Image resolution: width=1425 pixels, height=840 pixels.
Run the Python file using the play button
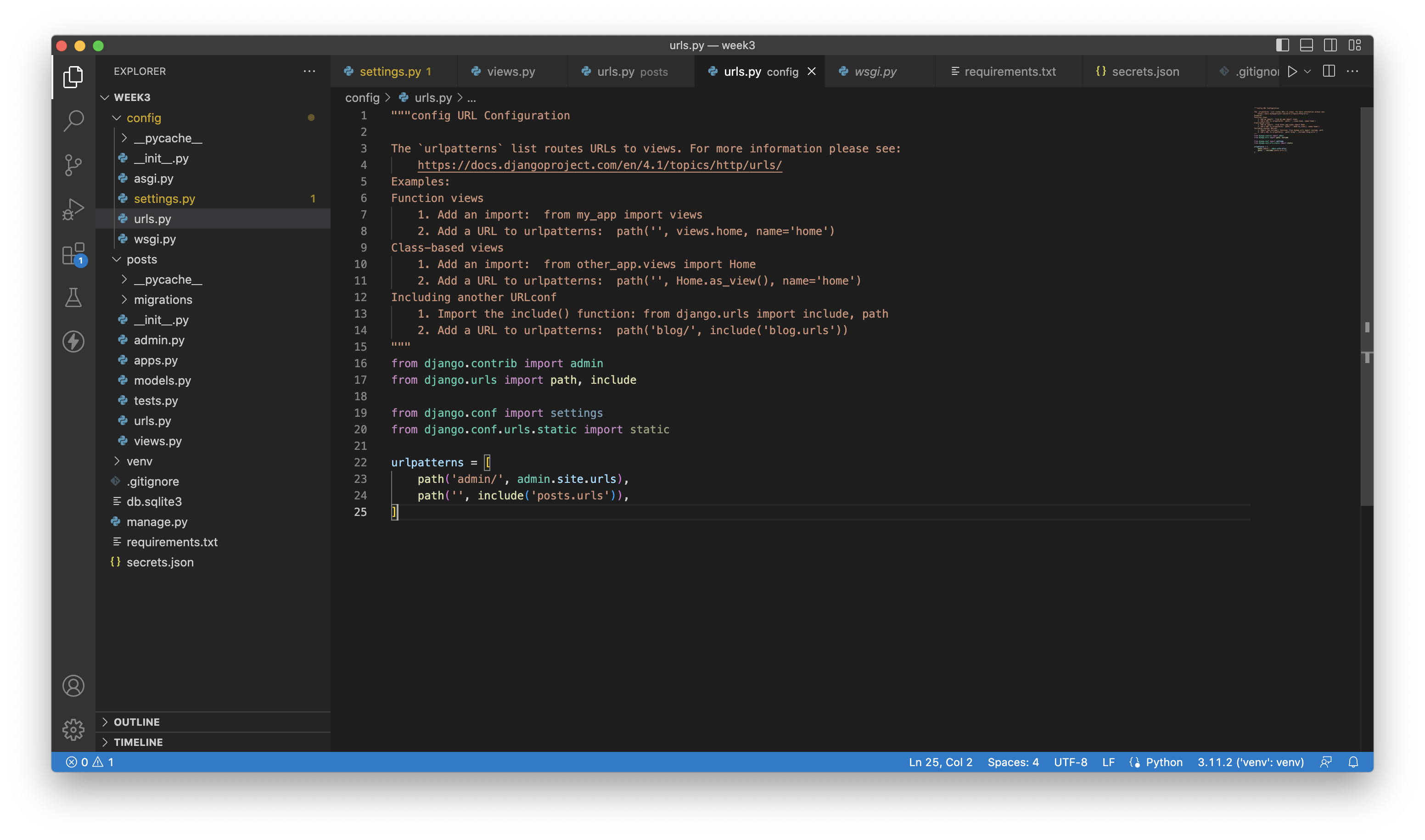(x=1292, y=71)
